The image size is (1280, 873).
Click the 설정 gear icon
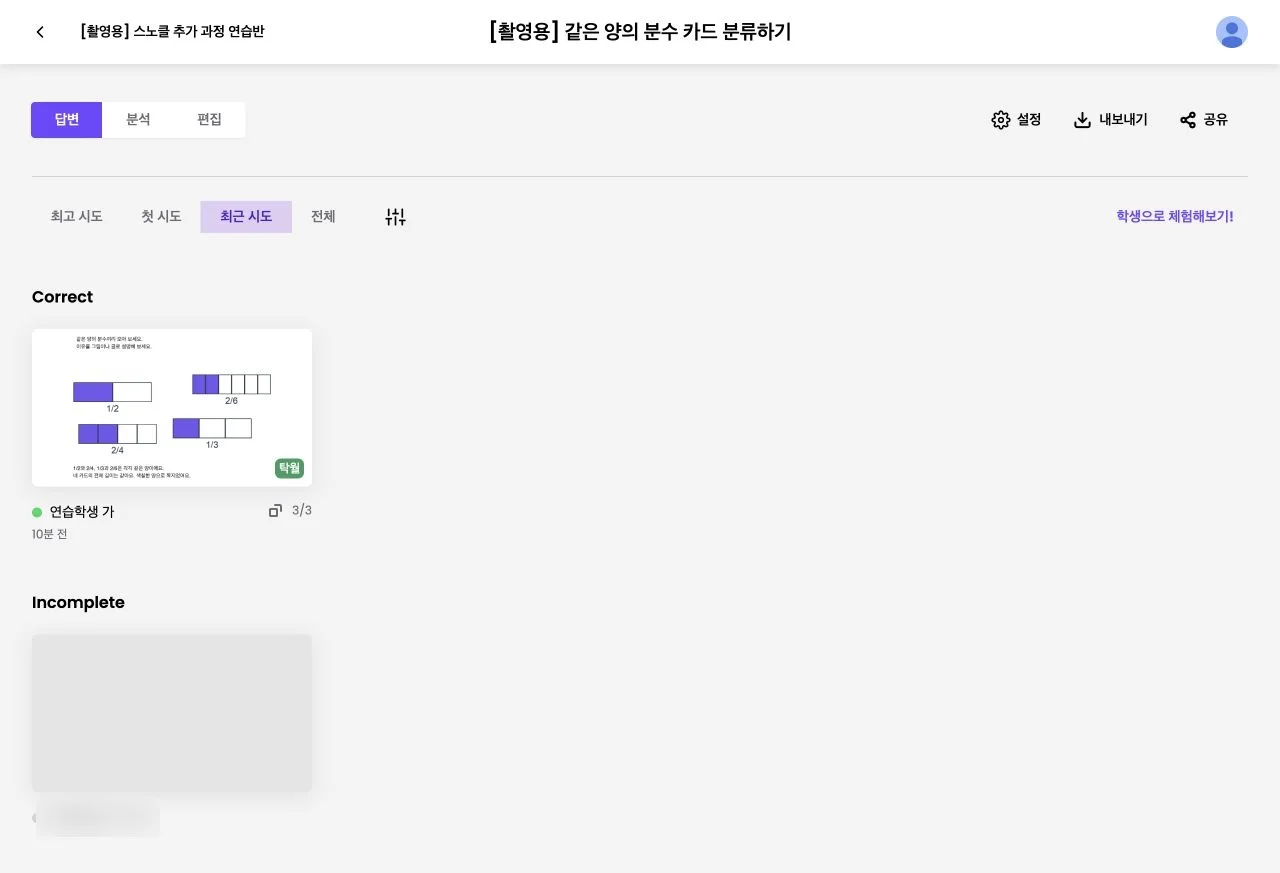tap(1001, 120)
